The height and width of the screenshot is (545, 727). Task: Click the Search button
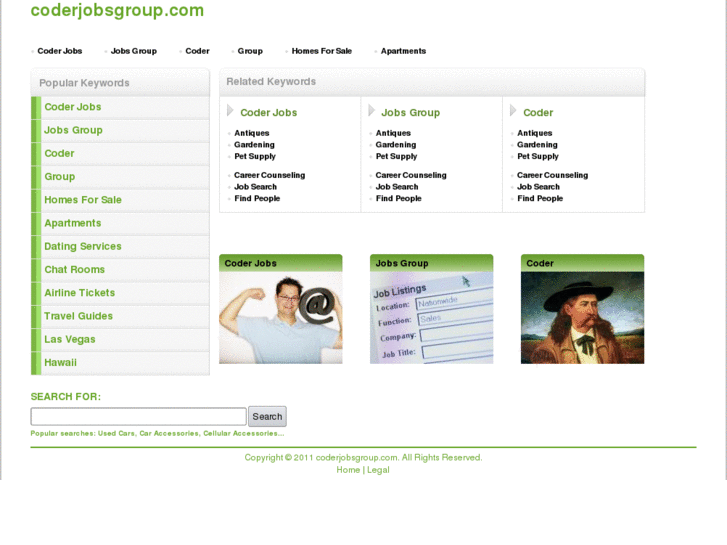click(x=268, y=417)
